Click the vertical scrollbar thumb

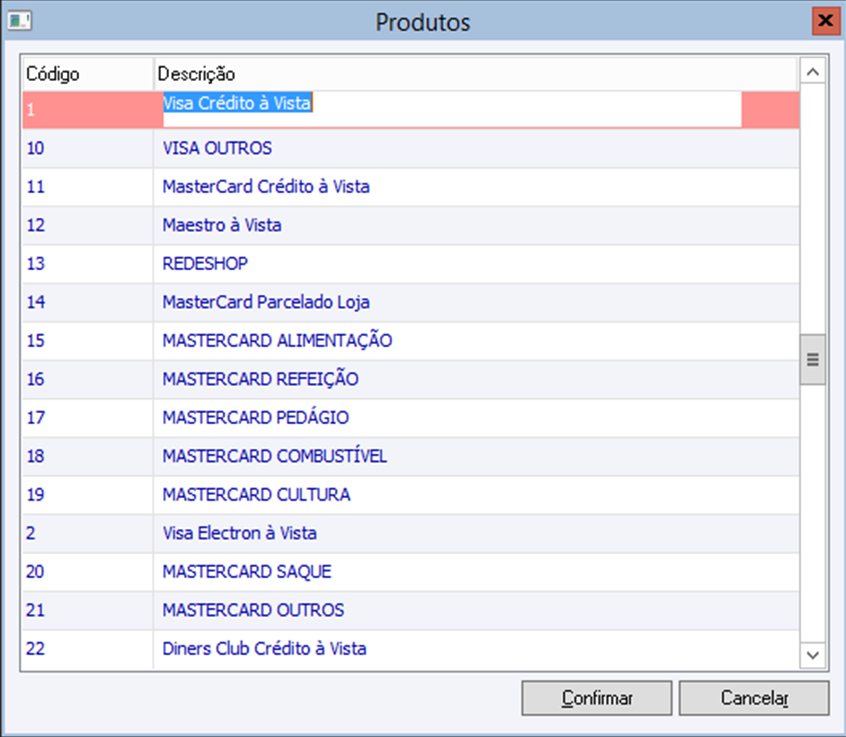pos(813,359)
